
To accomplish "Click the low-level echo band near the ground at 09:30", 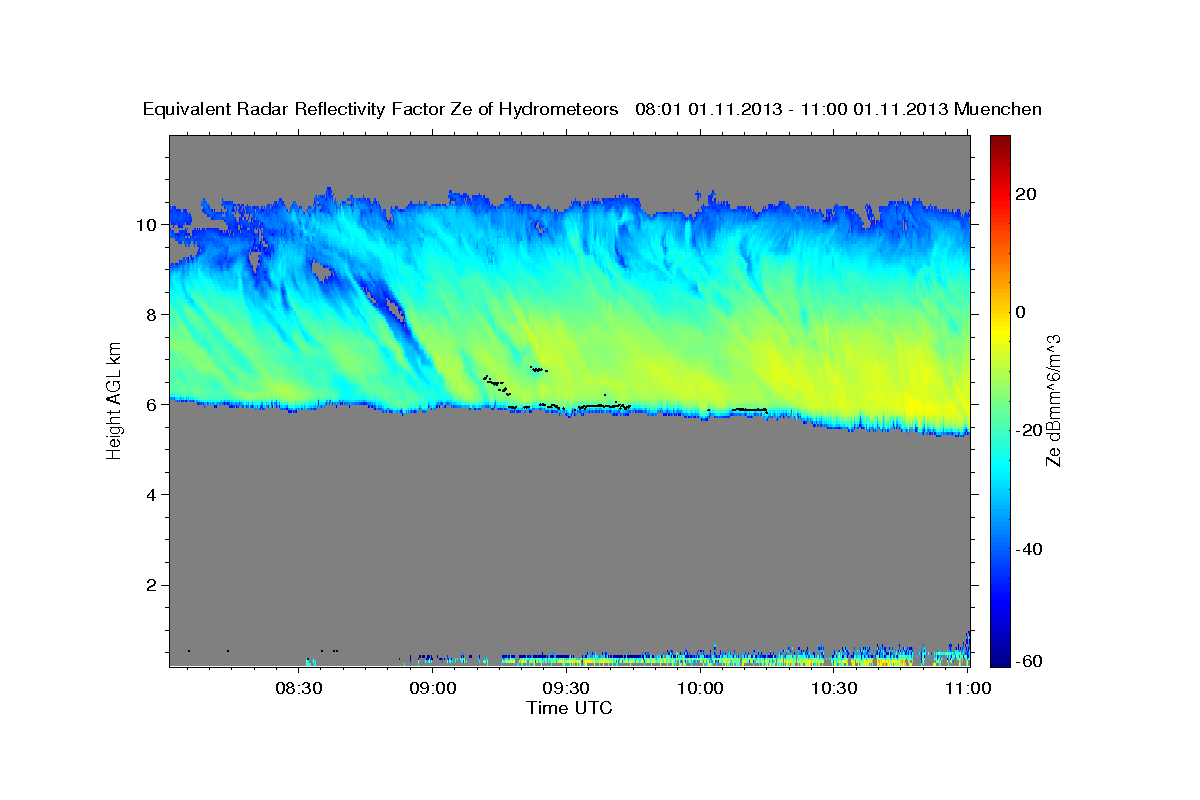I will (566, 660).
